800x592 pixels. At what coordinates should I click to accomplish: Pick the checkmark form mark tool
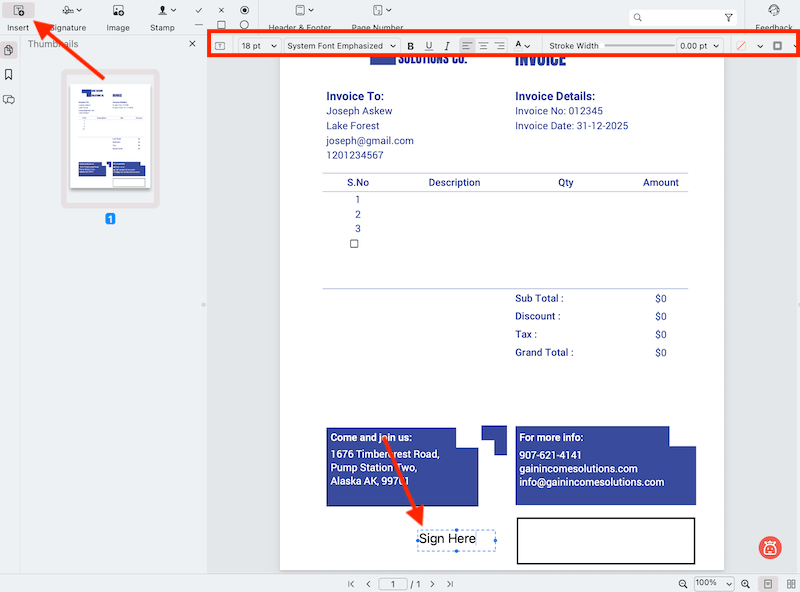pyautogui.click(x=199, y=10)
